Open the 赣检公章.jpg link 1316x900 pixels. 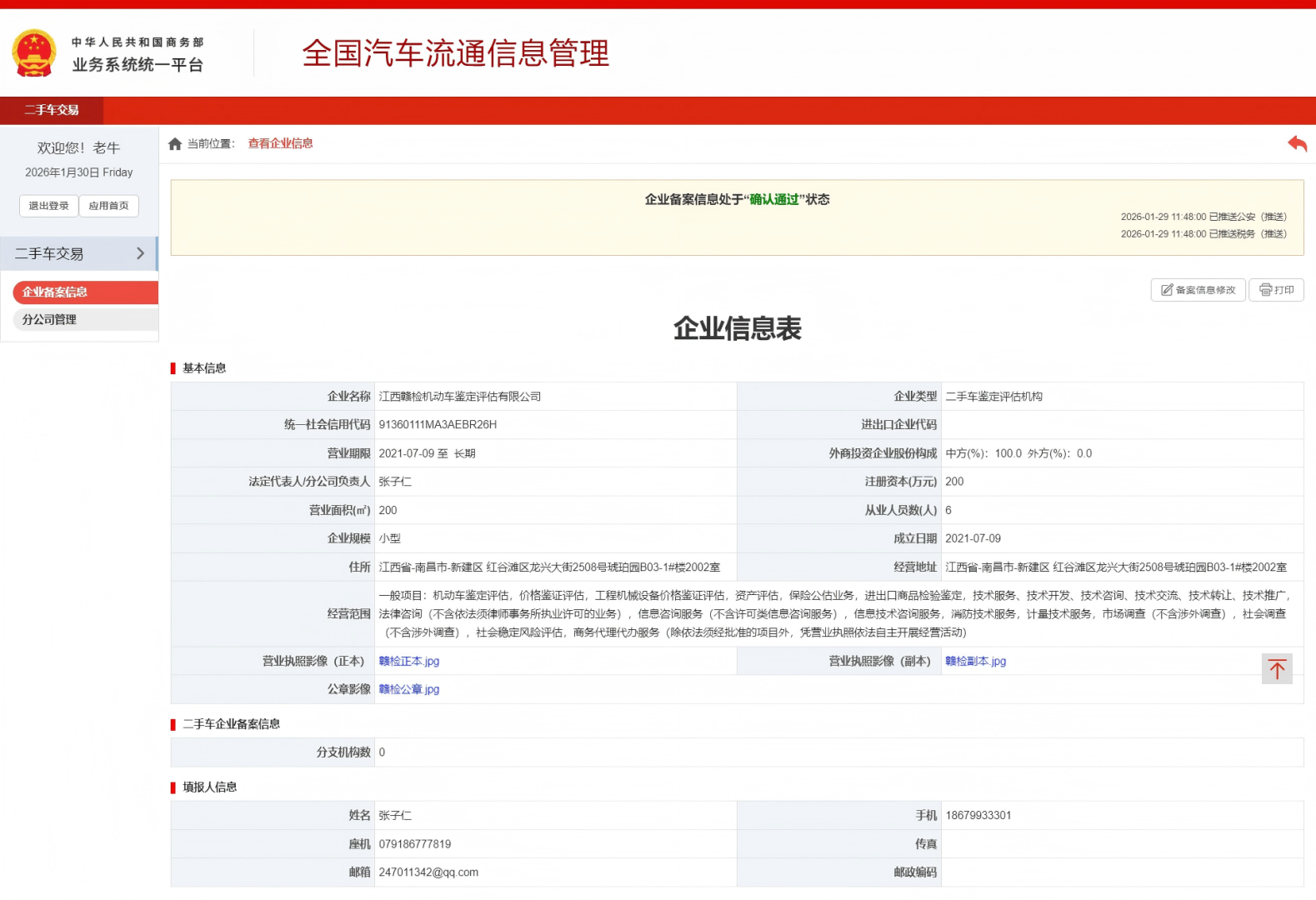click(409, 689)
